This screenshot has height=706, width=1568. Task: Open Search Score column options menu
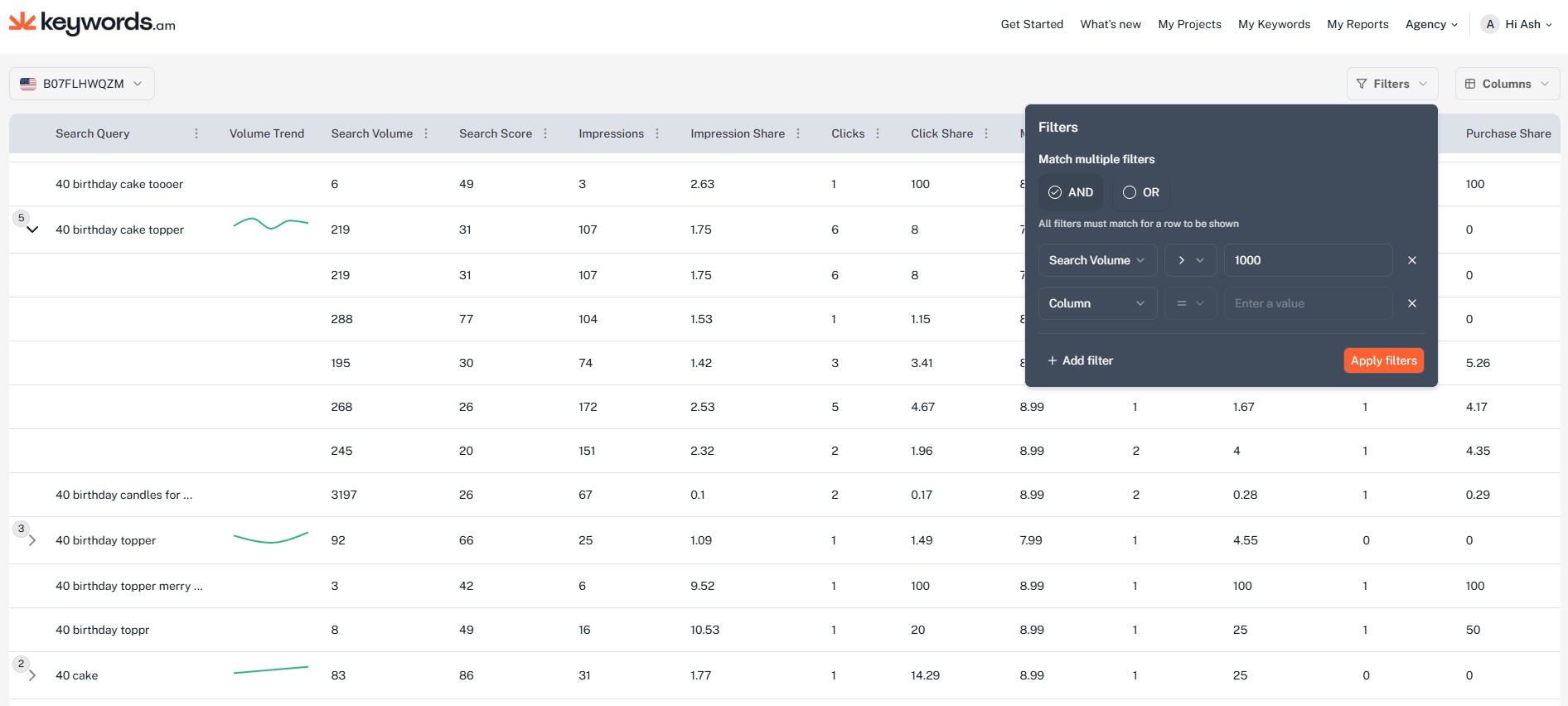545,133
